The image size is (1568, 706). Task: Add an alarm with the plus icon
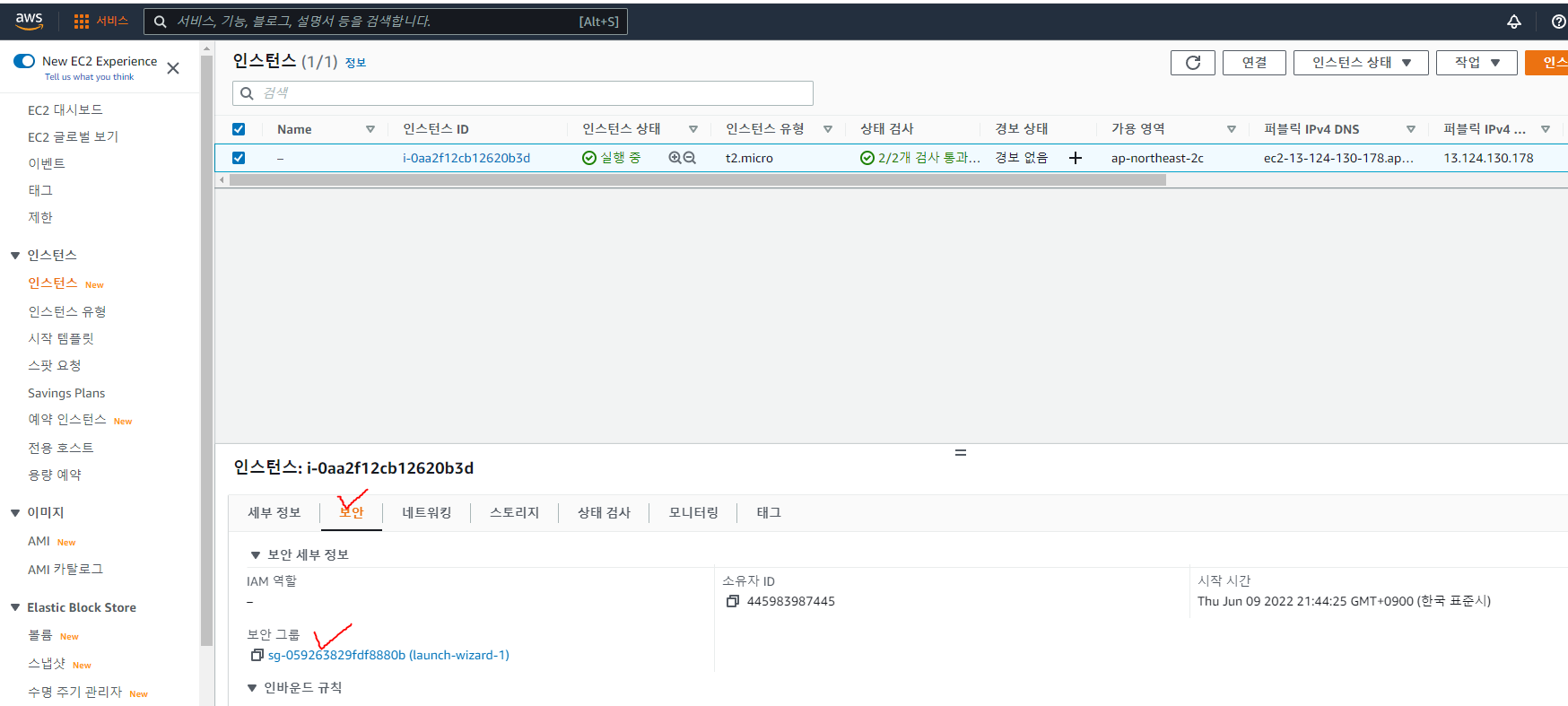pyautogui.click(x=1076, y=158)
